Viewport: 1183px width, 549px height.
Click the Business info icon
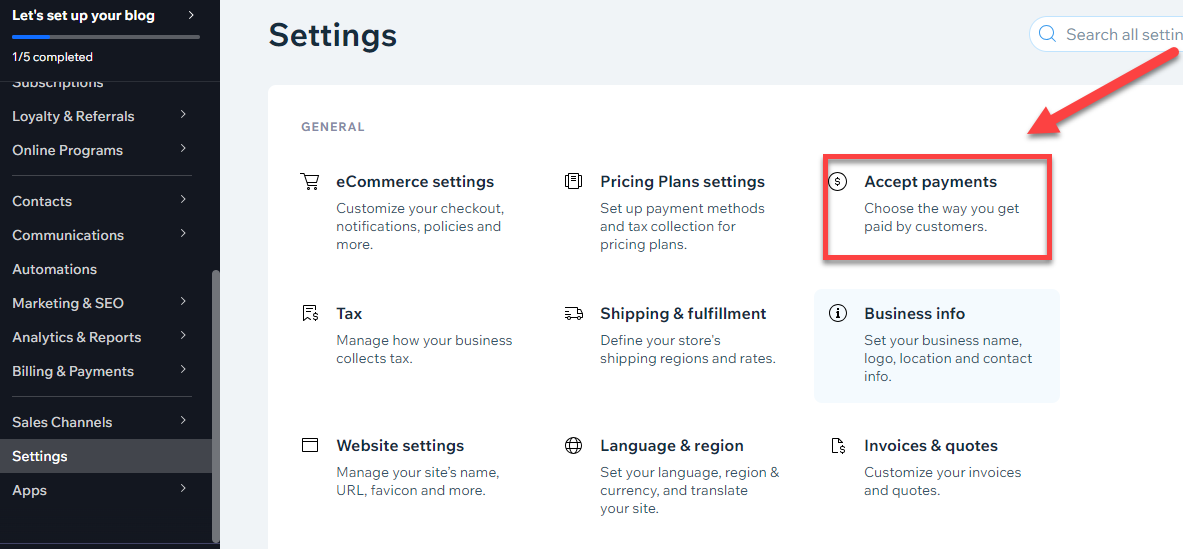pos(837,313)
